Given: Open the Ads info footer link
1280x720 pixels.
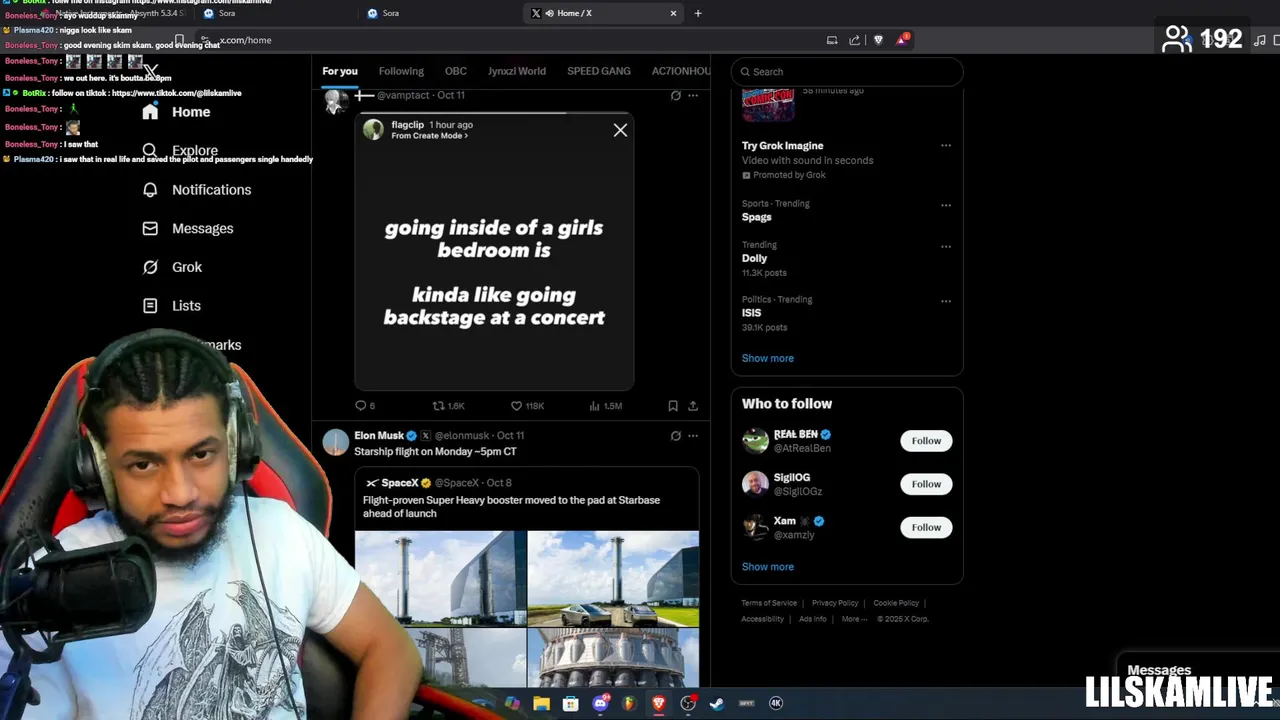Looking at the screenshot, I should 812,619.
